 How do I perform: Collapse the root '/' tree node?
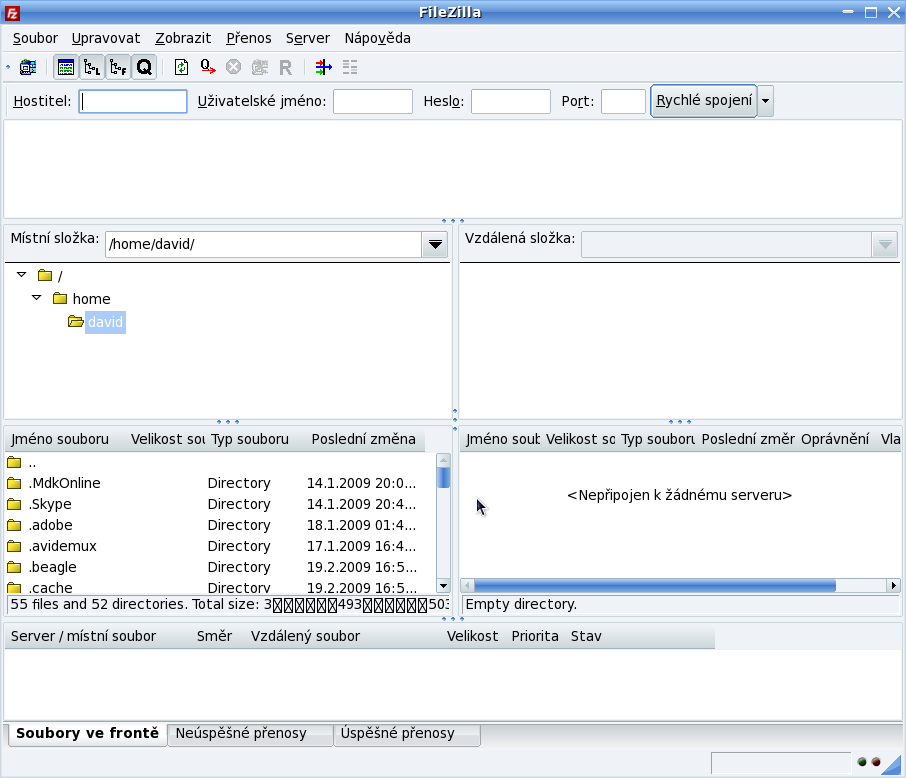tap(21, 275)
